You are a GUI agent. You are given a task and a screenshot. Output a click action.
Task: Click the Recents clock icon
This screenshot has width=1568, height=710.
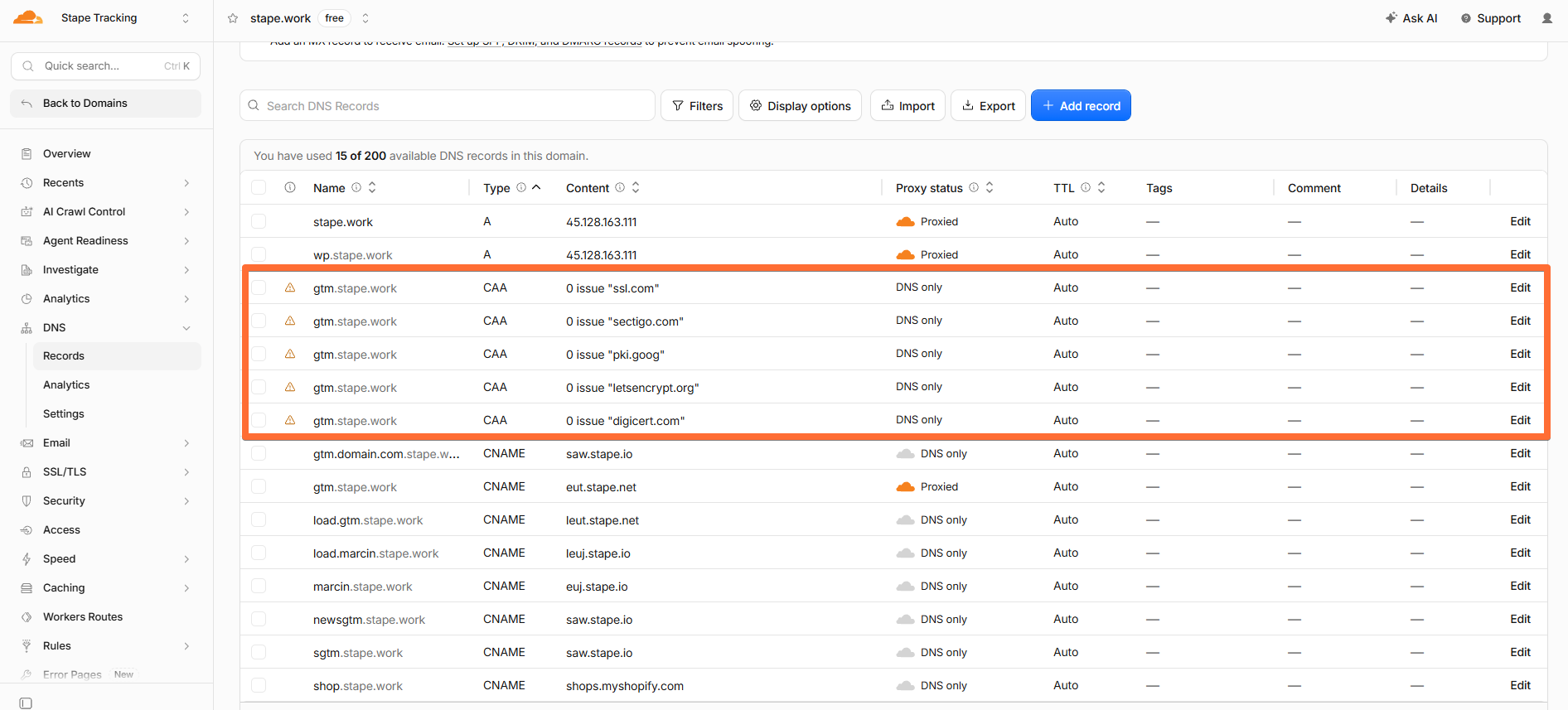click(27, 183)
